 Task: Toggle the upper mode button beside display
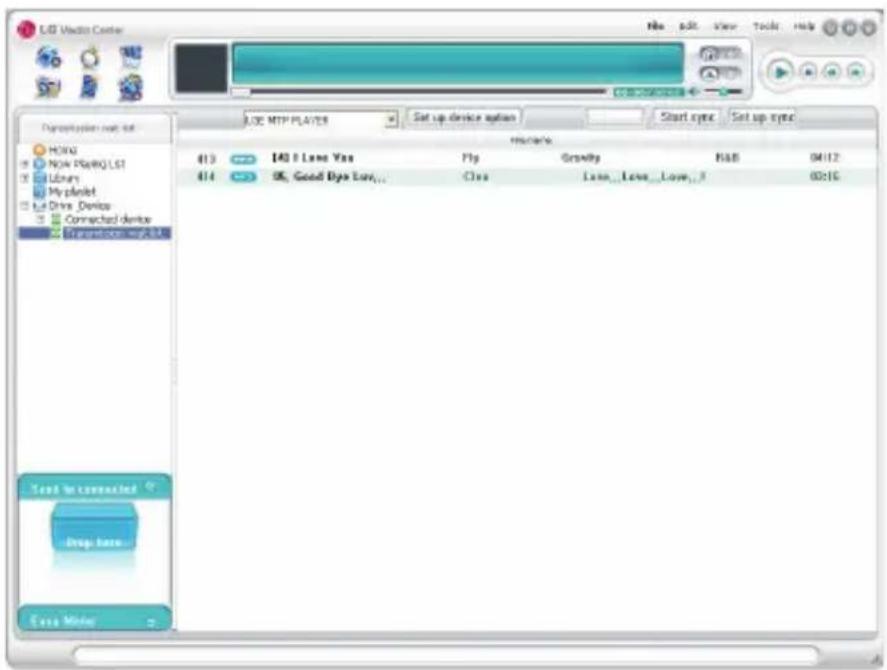pyautogui.click(x=720, y=54)
